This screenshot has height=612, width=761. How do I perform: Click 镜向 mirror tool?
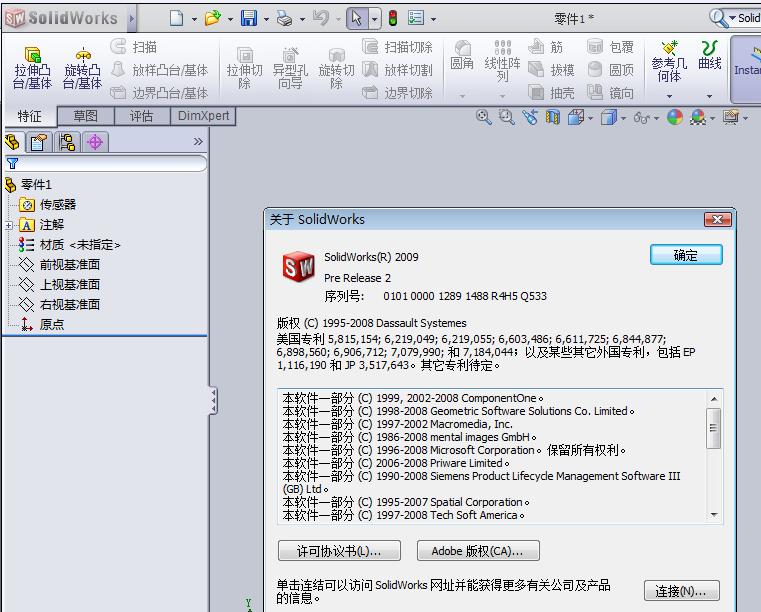(611, 92)
